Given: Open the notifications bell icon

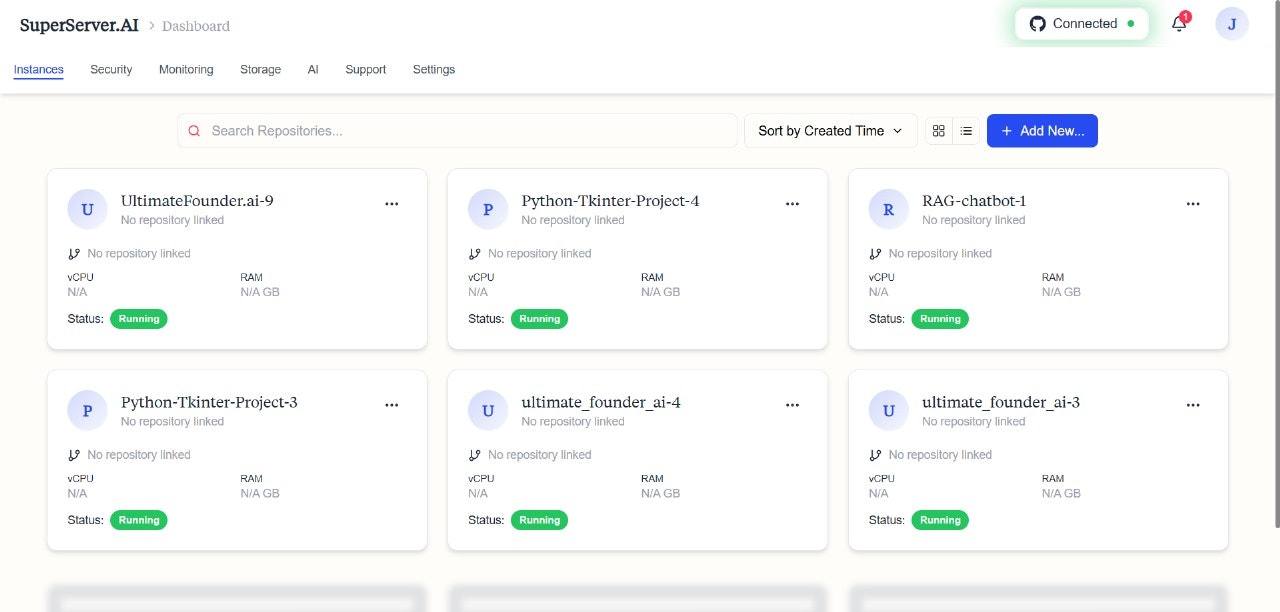Looking at the screenshot, I should [1179, 24].
